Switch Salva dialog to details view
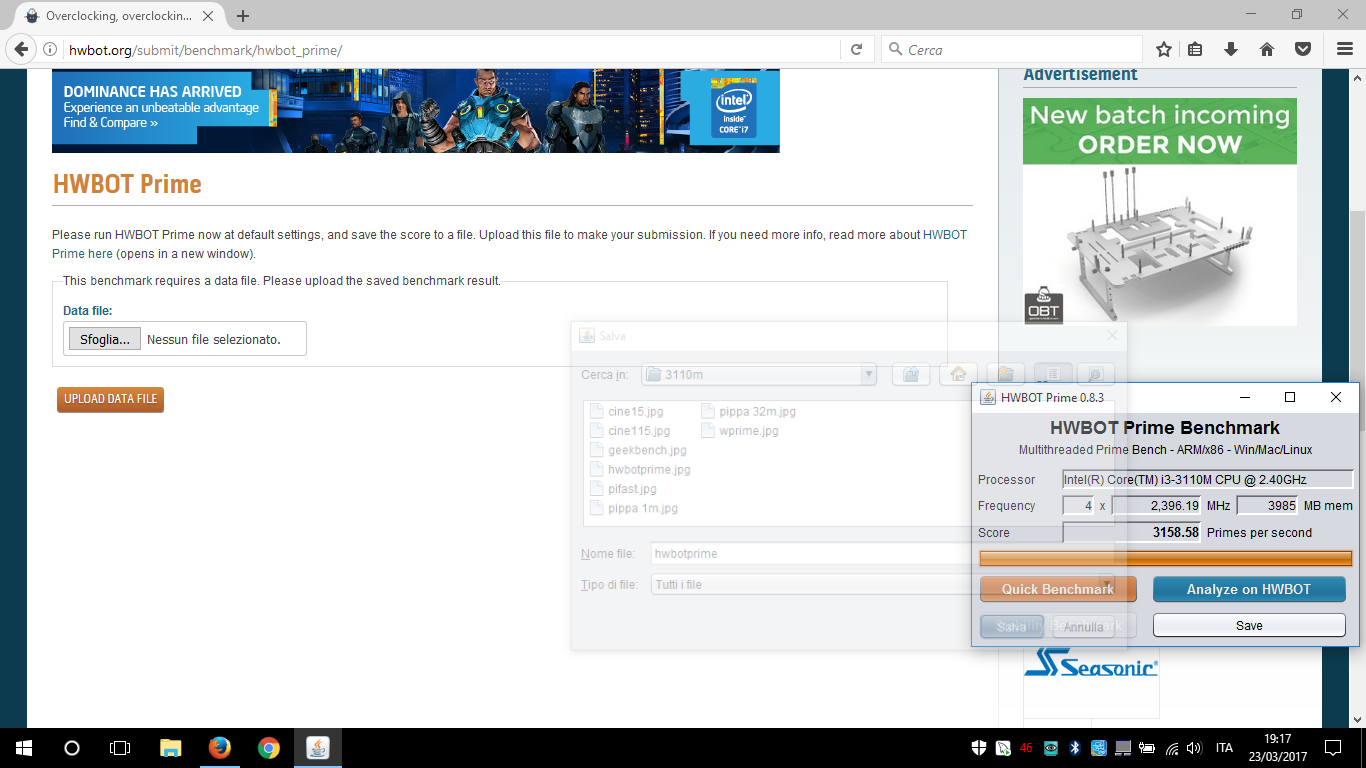Screen dimensions: 1366x768 point(1095,374)
